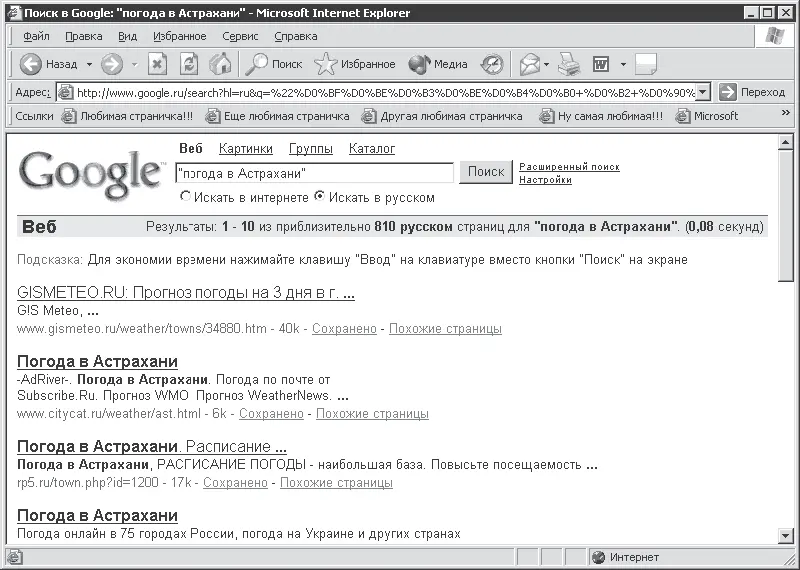Image resolution: width=800 pixels, height=570 pixels.
Task: Open the Правка menu
Action: coord(84,36)
